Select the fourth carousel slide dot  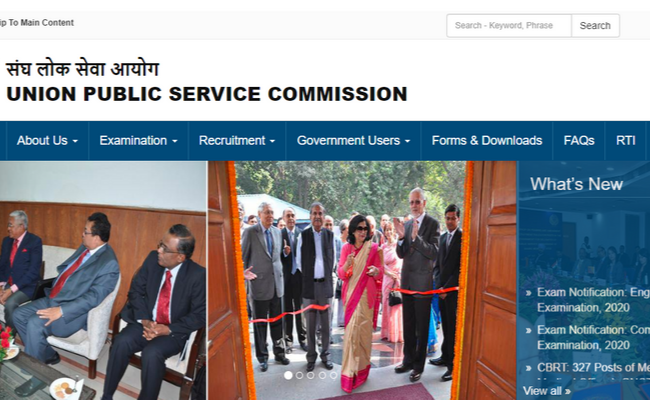coord(322,375)
